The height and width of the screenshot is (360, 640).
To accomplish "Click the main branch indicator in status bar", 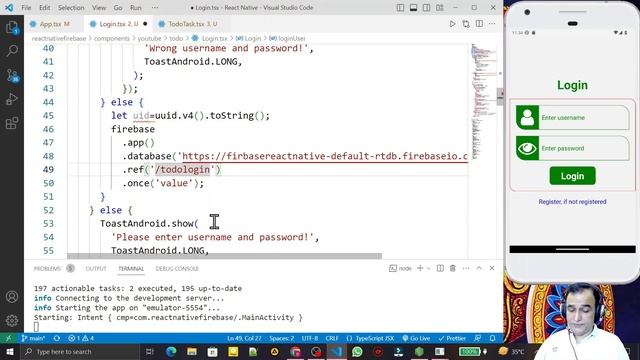I will pyautogui.click(x=33, y=338).
